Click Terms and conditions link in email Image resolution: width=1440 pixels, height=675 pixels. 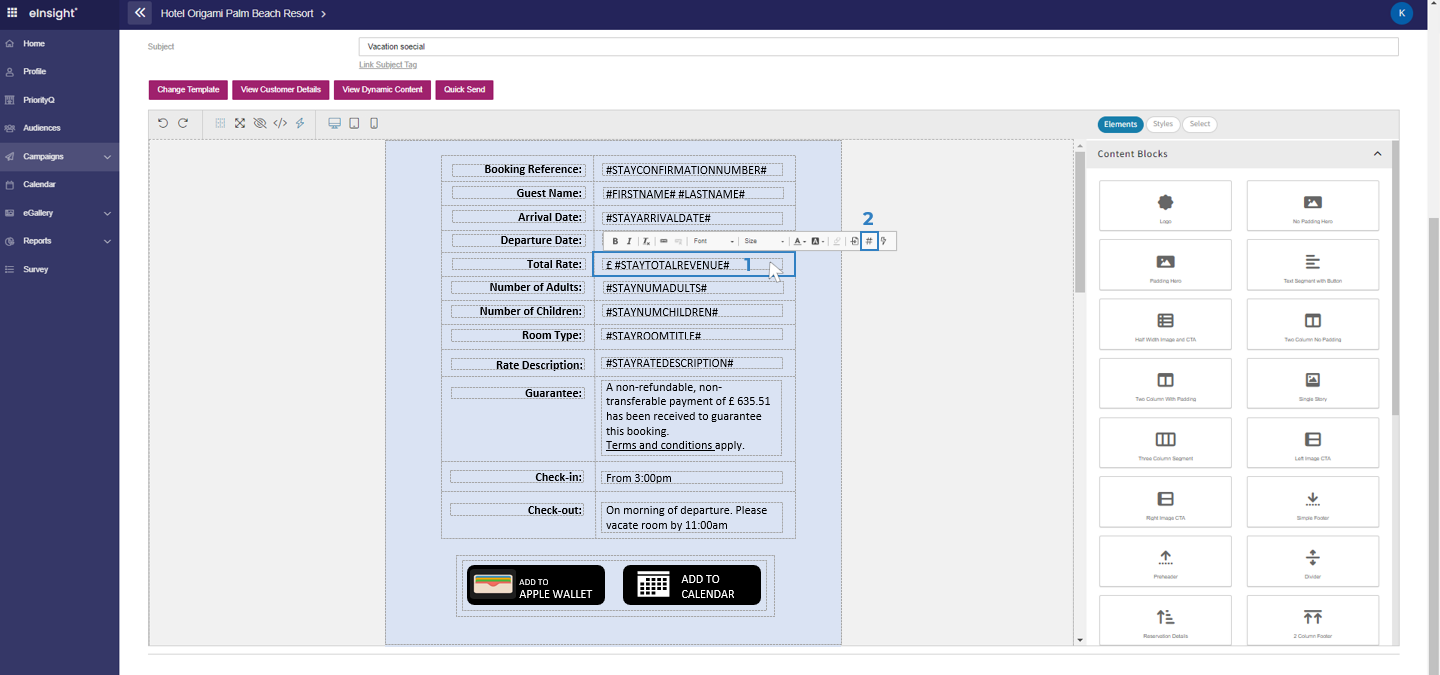(659, 445)
